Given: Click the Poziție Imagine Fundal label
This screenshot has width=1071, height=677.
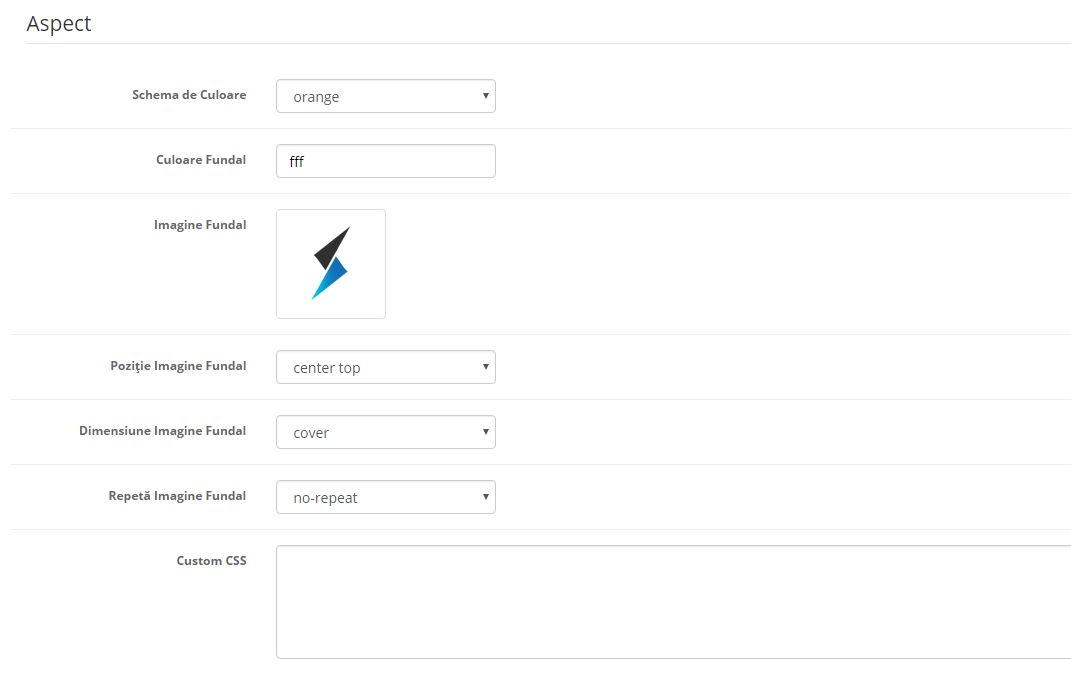Looking at the screenshot, I should (x=178, y=366).
